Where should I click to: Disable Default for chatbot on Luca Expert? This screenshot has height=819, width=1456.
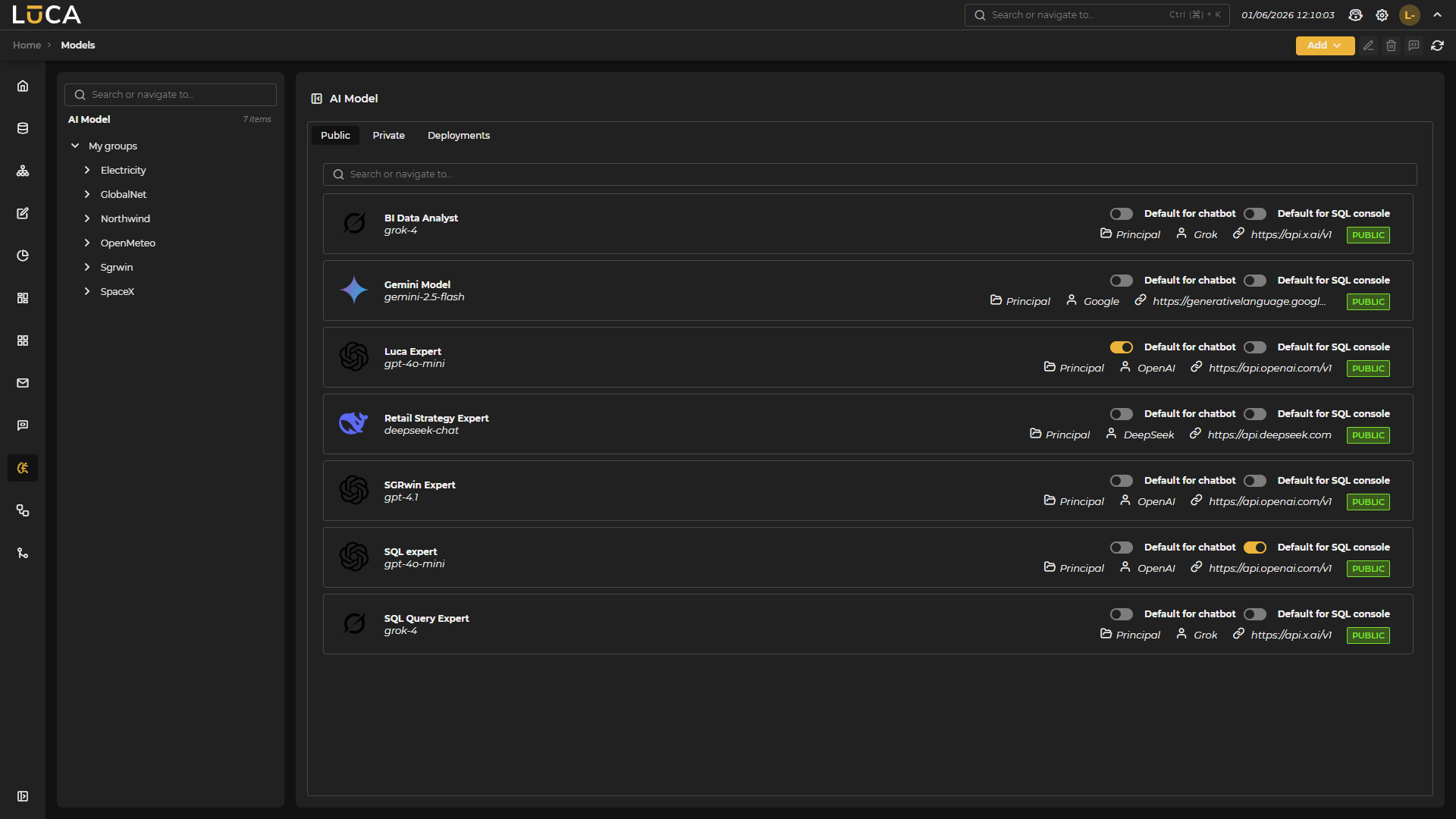(1121, 347)
